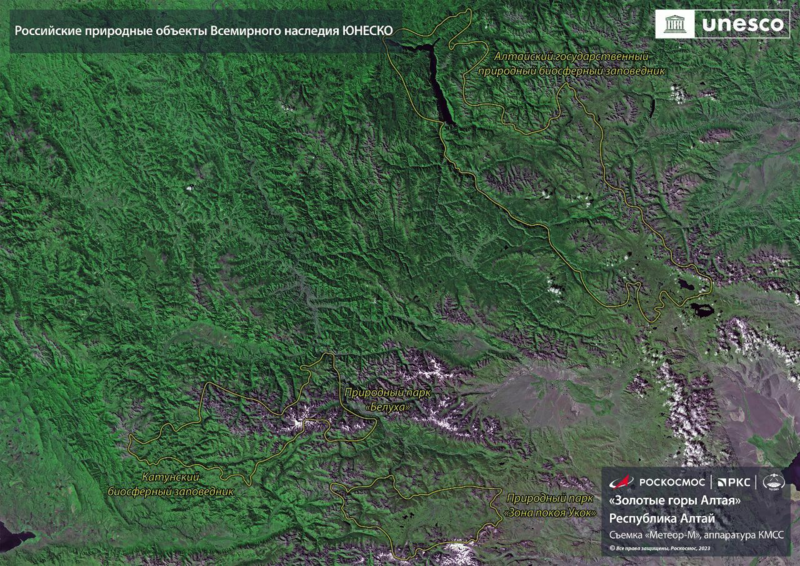
Task: Click the 'Зона покоя Укок' label
Action: pyautogui.click(x=550, y=505)
